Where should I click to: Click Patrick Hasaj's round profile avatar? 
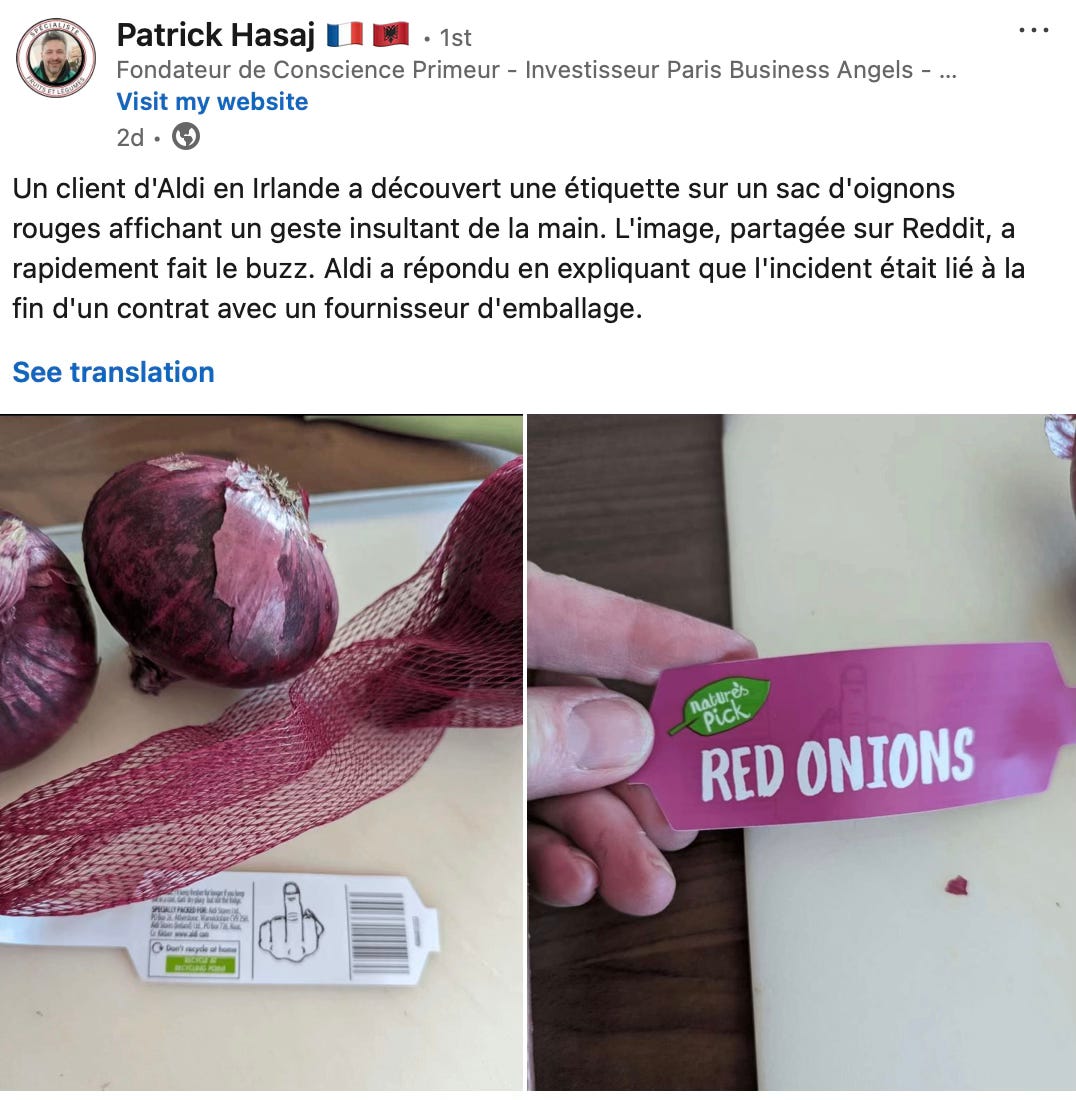[x=56, y=58]
